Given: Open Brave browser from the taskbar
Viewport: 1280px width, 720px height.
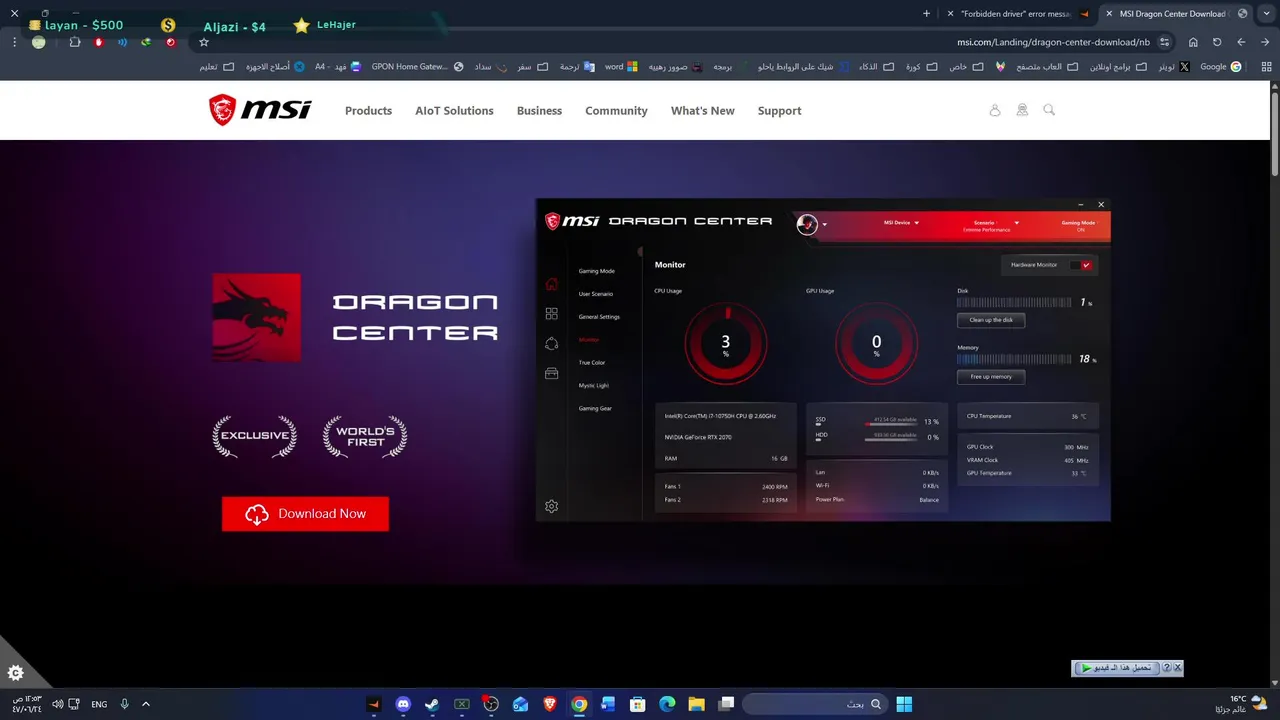Looking at the screenshot, I should tap(549, 704).
